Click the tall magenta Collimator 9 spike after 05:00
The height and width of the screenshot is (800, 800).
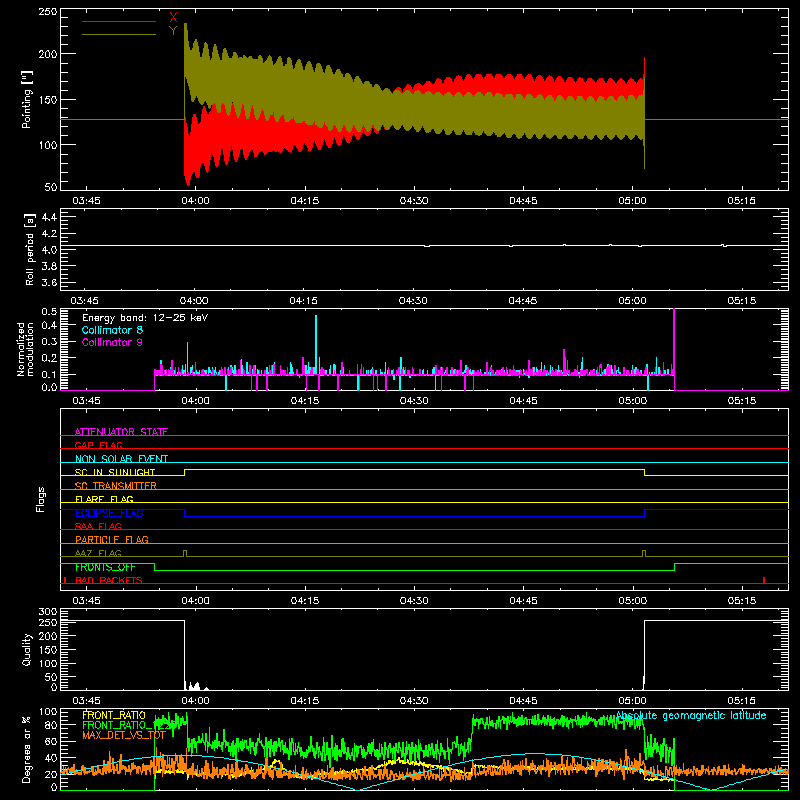click(x=674, y=349)
